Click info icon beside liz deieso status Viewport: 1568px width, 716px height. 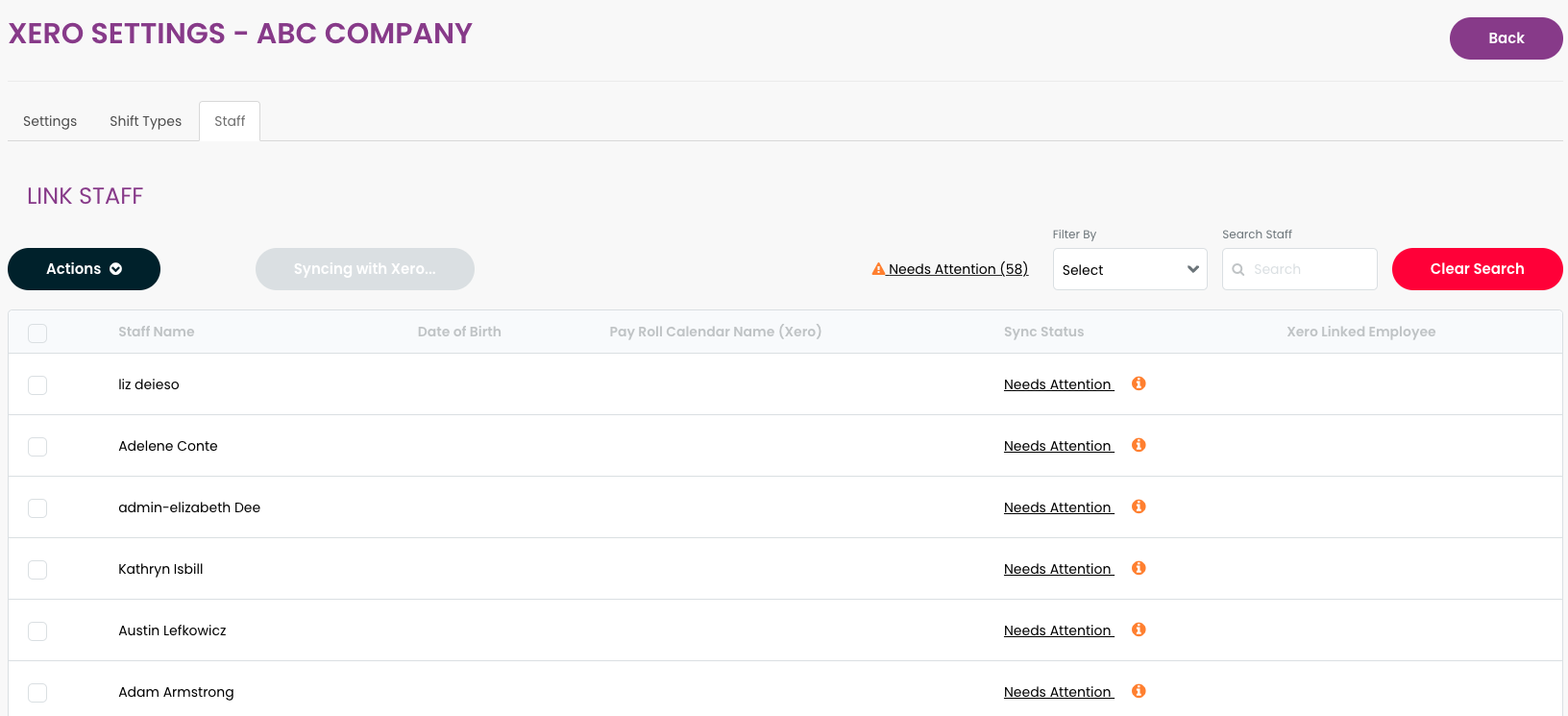(1139, 383)
